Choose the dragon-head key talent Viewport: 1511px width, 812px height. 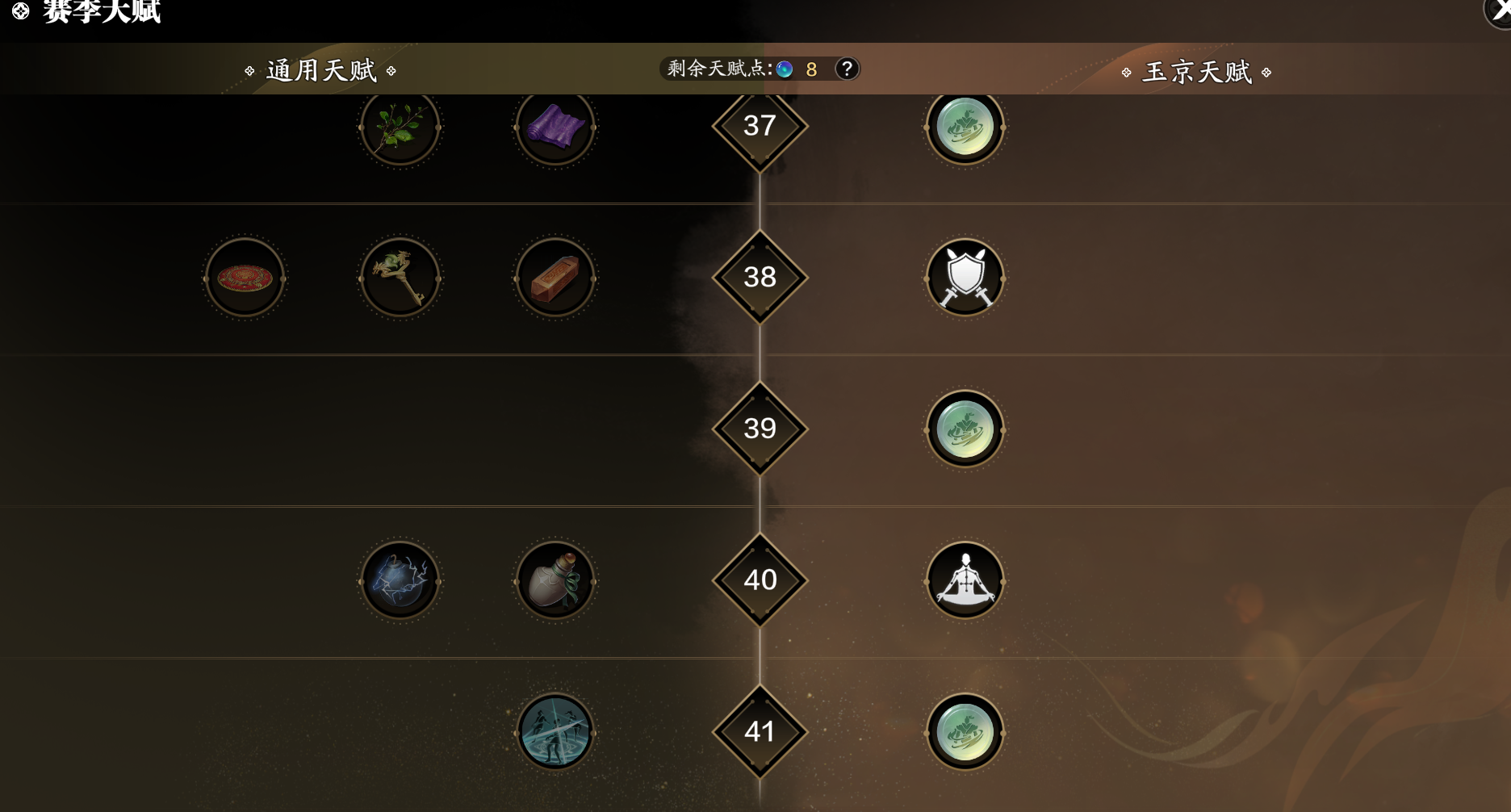tap(400, 278)
